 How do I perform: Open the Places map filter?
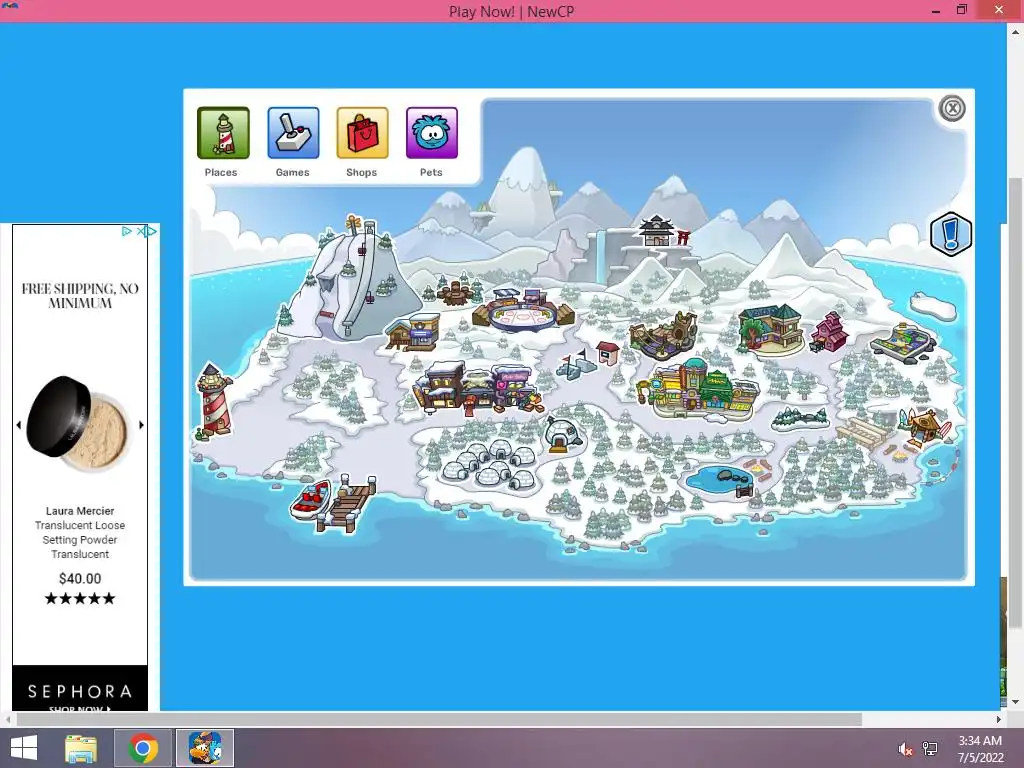[x=223, y=133]
